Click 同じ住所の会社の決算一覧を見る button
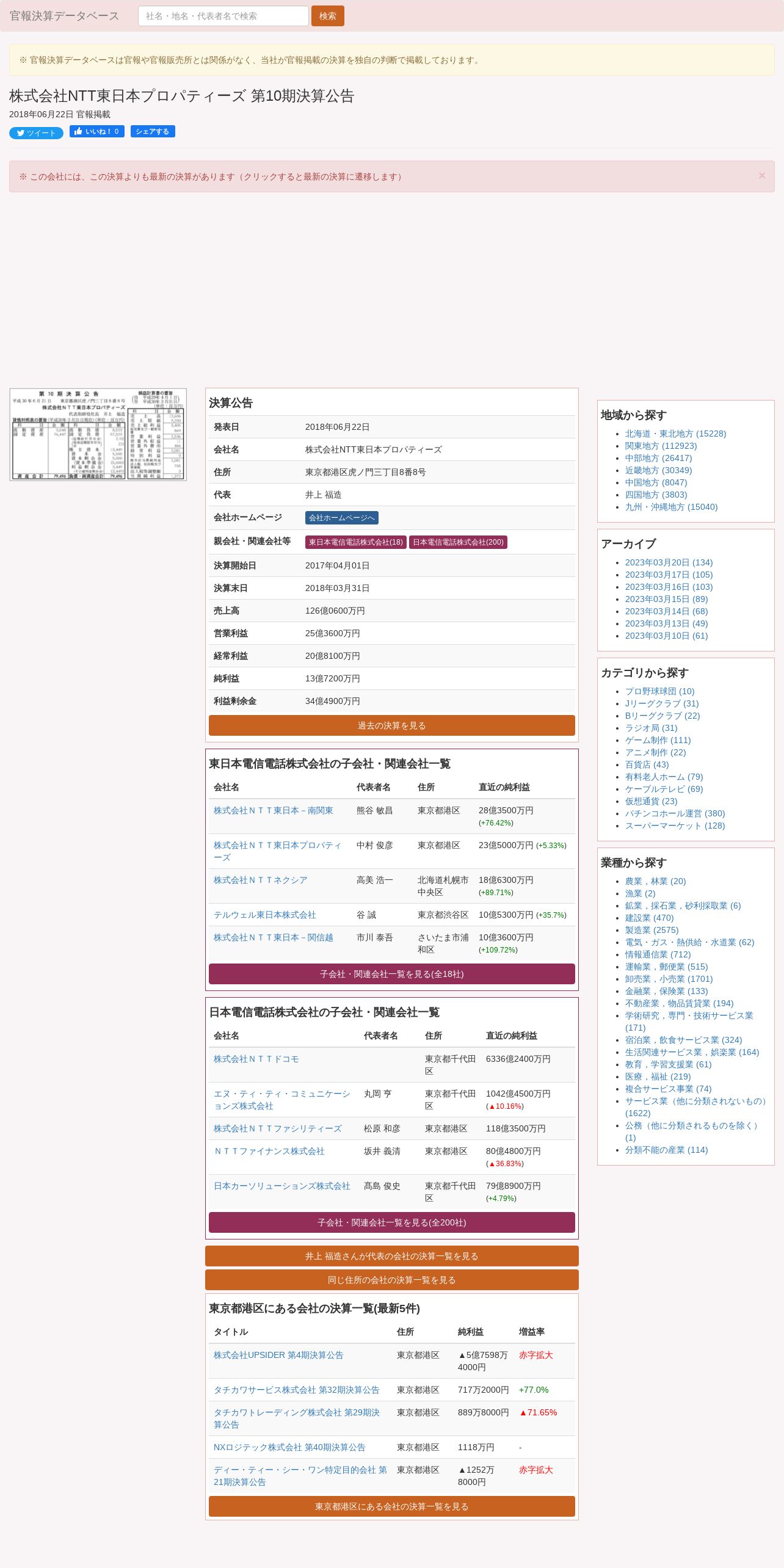The width and height of the screenshot is (784, 1568). [x=392, y=1280]
